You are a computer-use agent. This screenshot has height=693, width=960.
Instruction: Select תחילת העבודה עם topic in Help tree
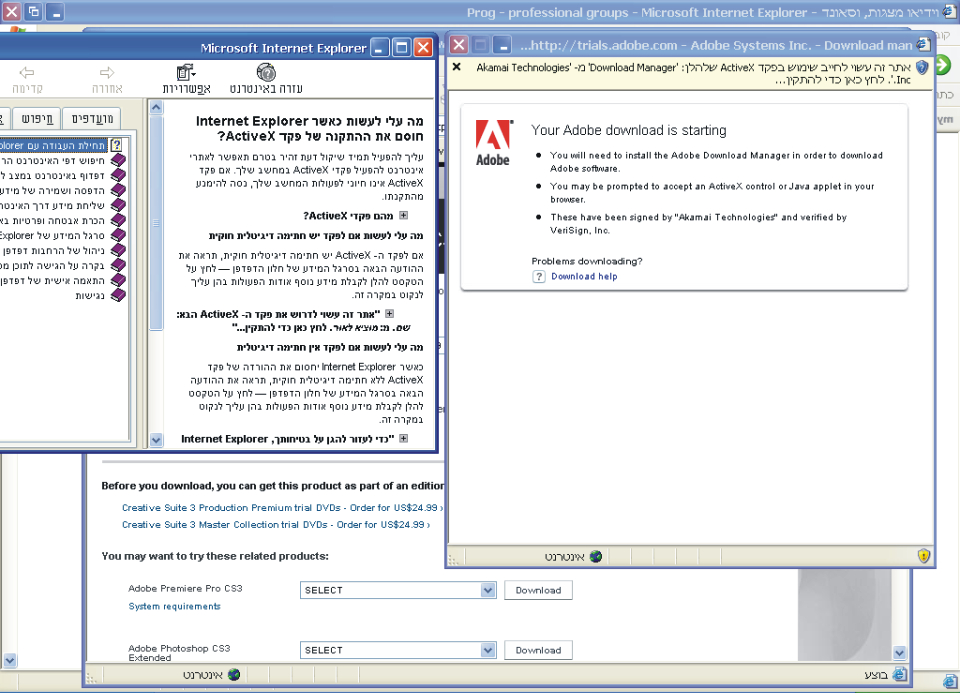pos(54,145)
